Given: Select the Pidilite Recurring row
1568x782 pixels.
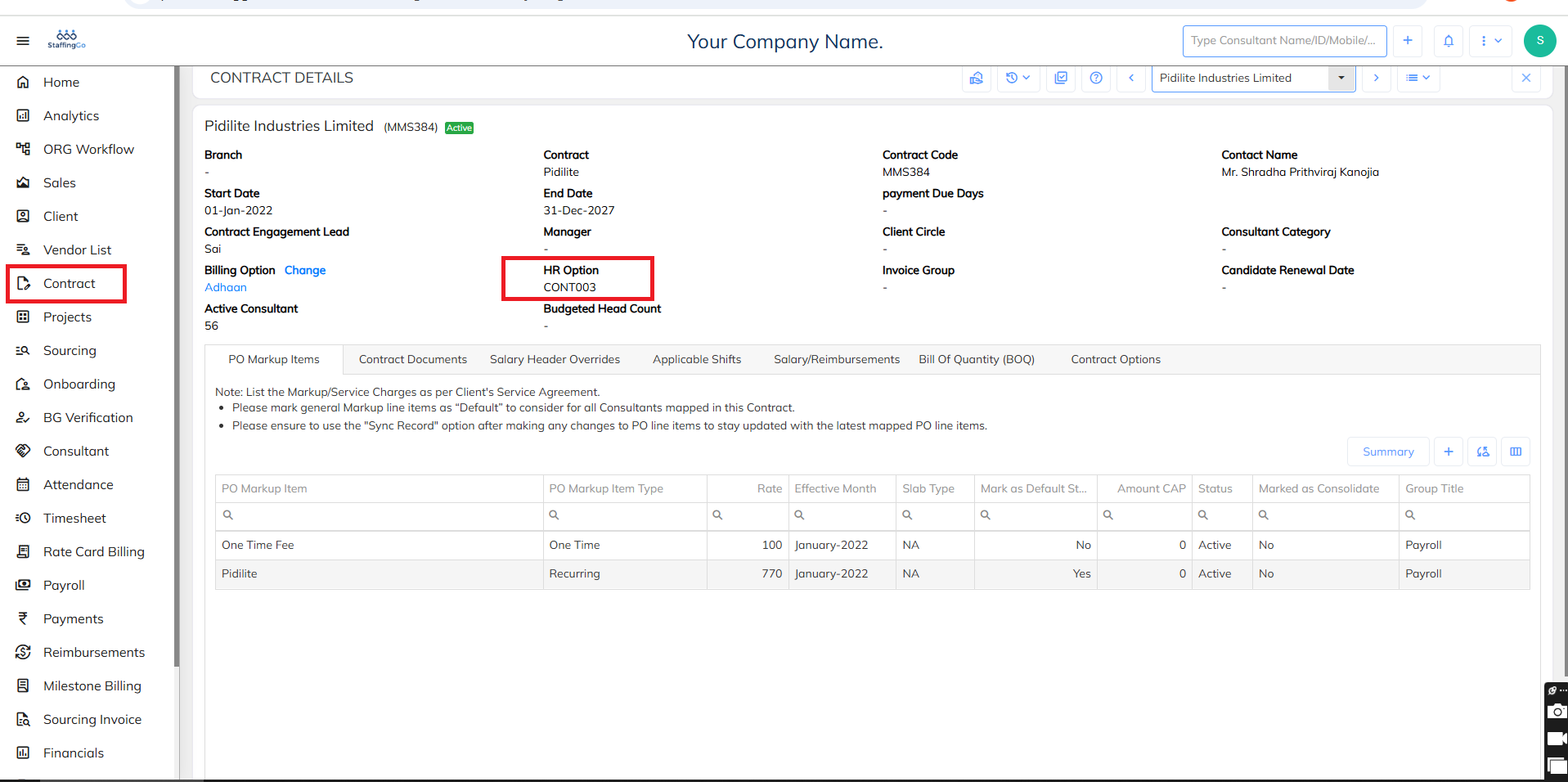Looking at the screenshot, I should (872, 573).
